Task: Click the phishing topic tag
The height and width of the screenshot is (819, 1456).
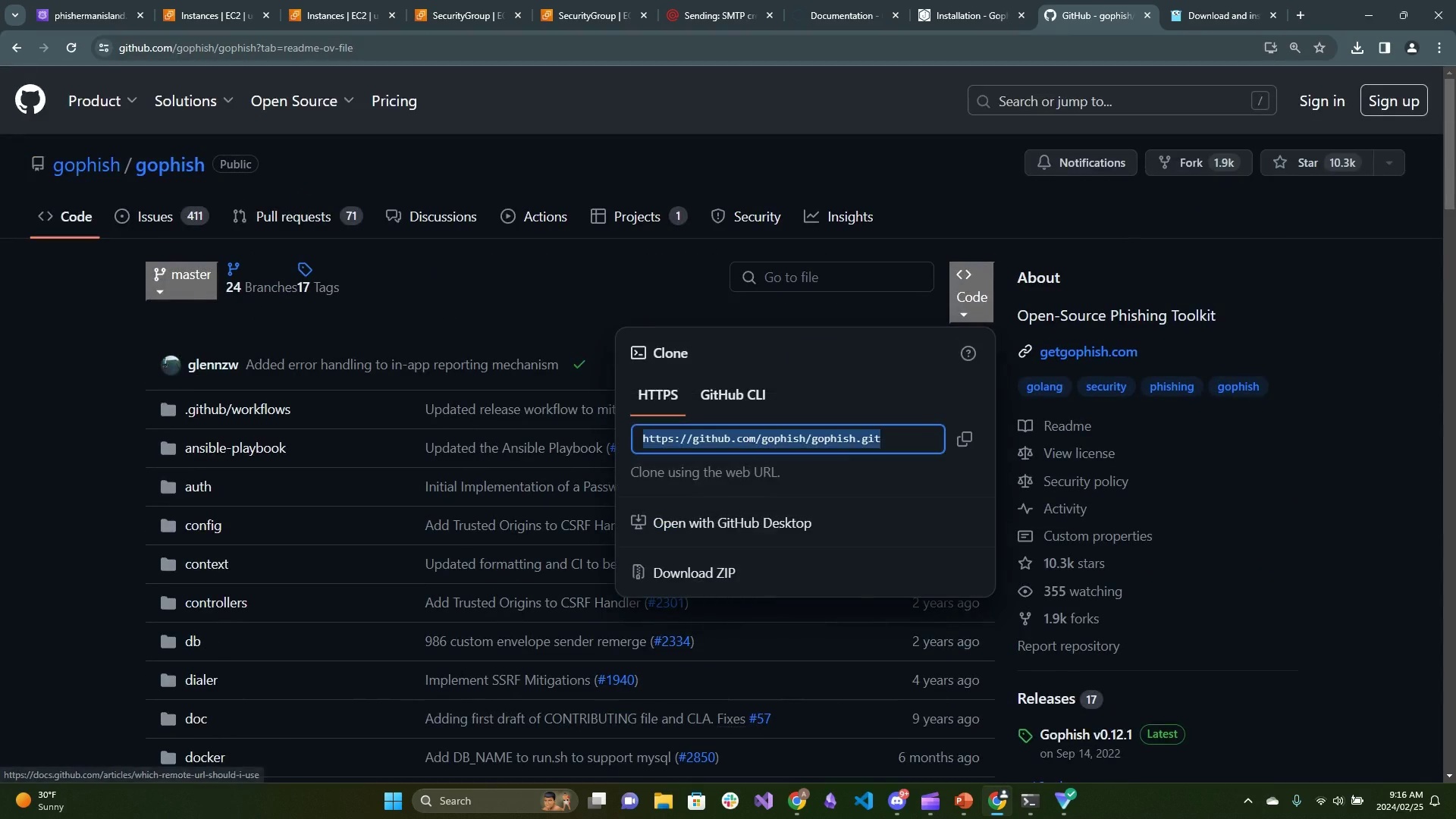Action: coord(1171,387)
